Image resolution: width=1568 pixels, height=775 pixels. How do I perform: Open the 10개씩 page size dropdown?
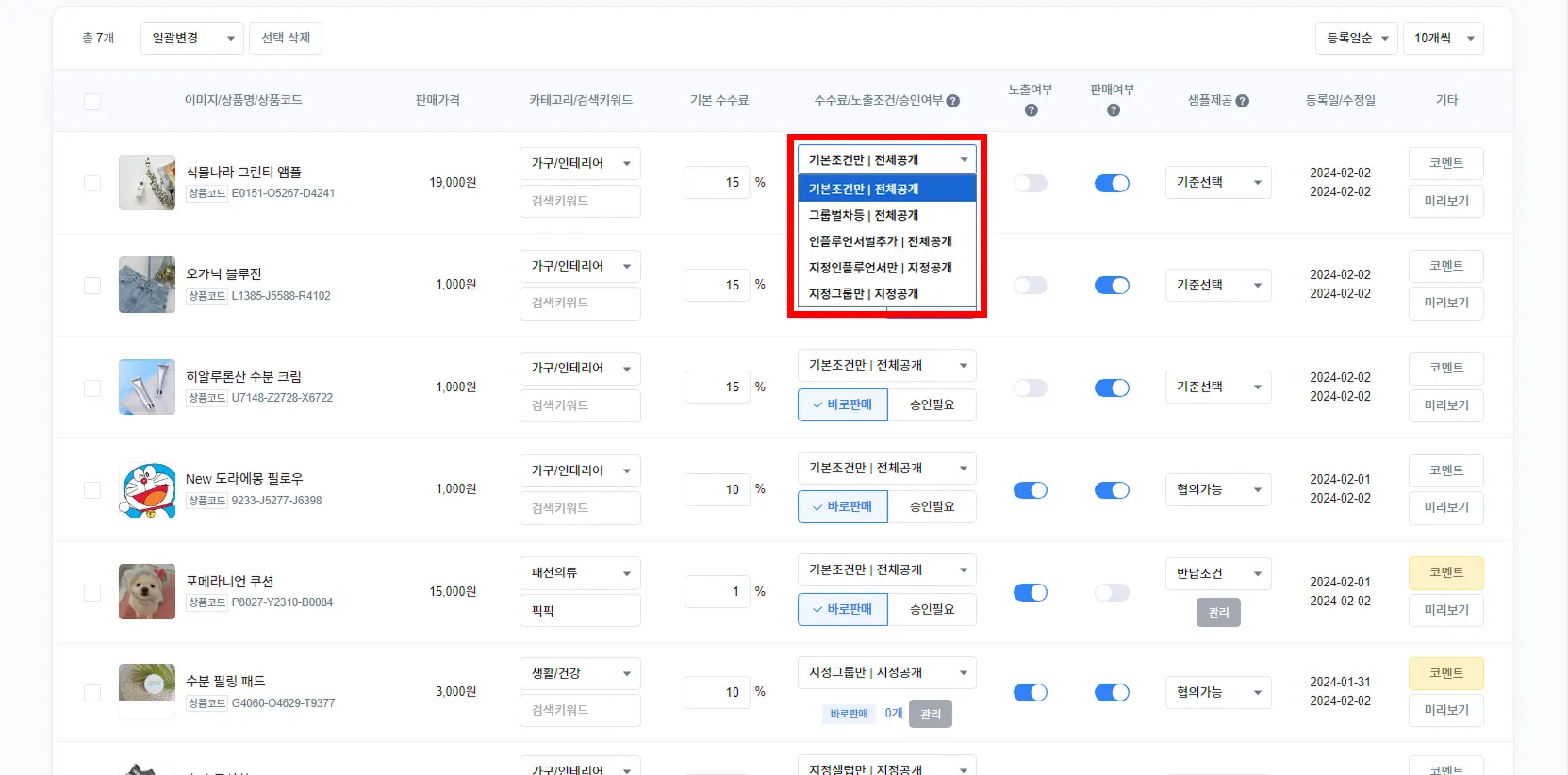point(1444,39)
